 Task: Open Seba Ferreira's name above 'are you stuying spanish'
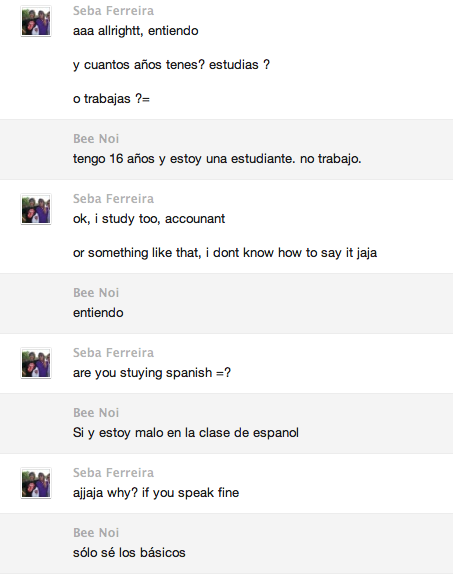[x=114, y=353]
